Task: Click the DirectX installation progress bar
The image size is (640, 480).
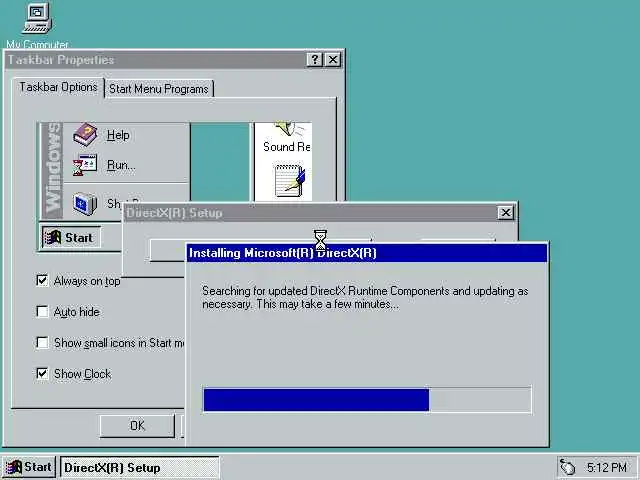Action: (x=367, y=400)
